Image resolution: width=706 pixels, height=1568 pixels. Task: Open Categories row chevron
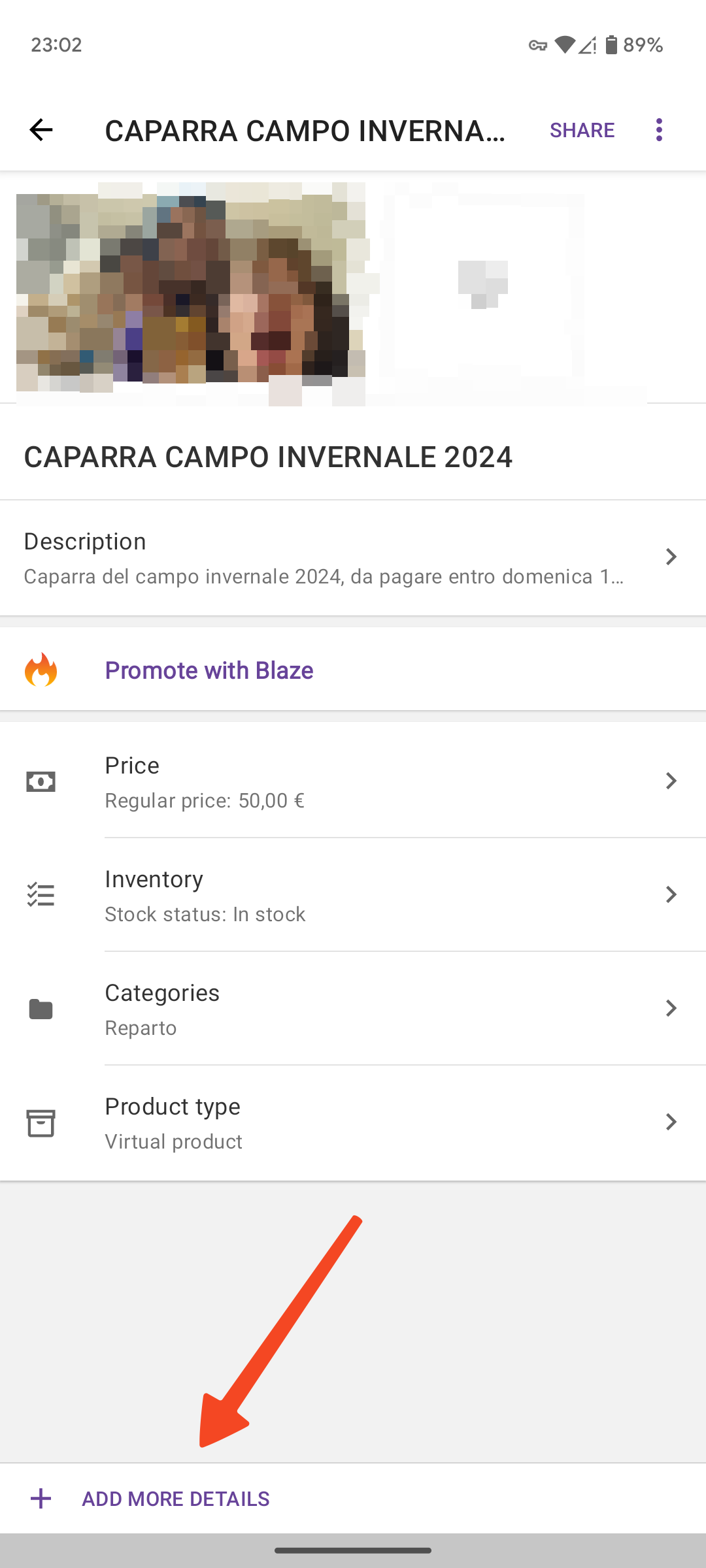click(x=671, y=1008)
